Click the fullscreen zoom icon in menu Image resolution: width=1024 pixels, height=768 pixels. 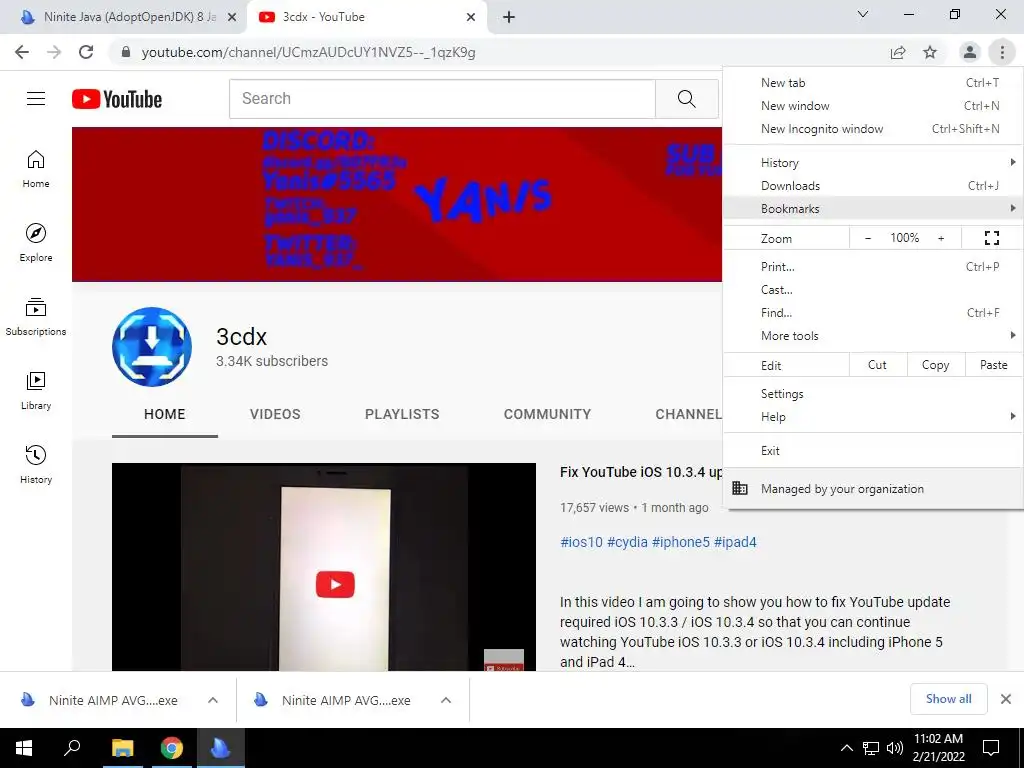coord(991,238)
